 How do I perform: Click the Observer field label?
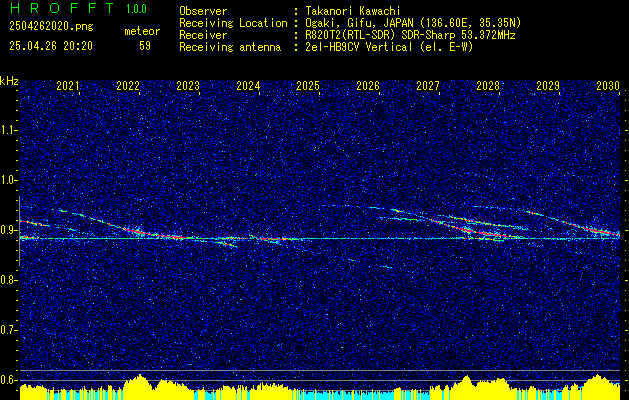point(203,11)
